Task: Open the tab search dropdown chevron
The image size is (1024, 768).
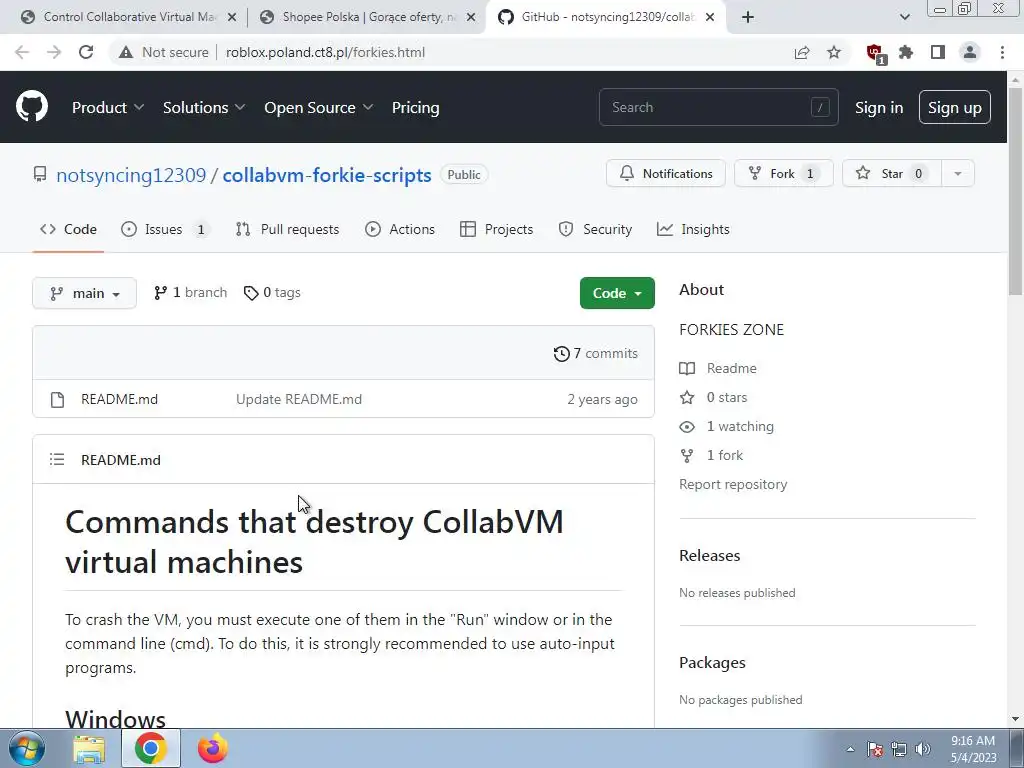Action: [x=904, y=17]
